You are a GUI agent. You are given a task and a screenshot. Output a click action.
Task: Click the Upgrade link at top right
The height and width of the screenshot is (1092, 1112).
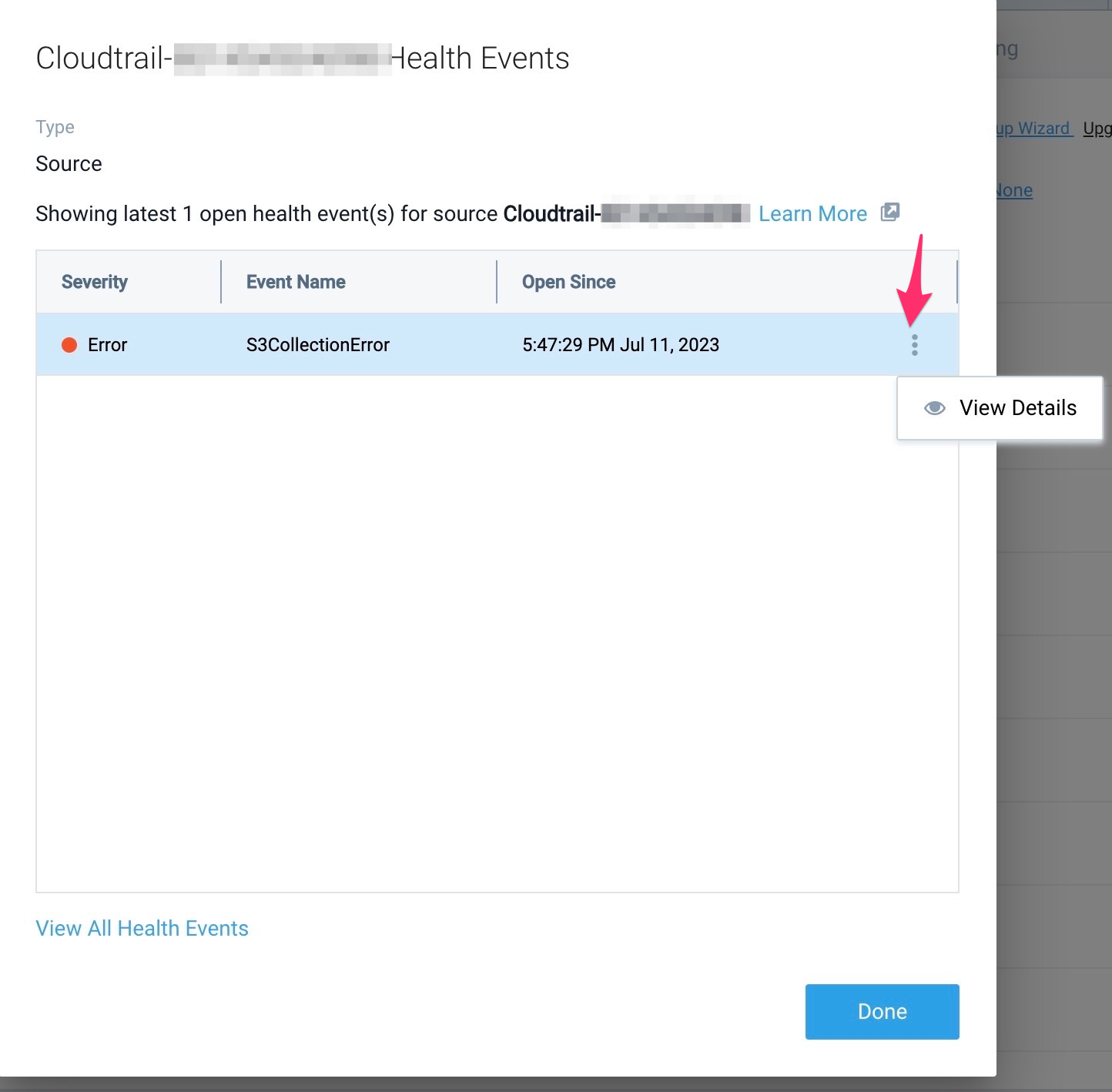[x=1098, y=129]
